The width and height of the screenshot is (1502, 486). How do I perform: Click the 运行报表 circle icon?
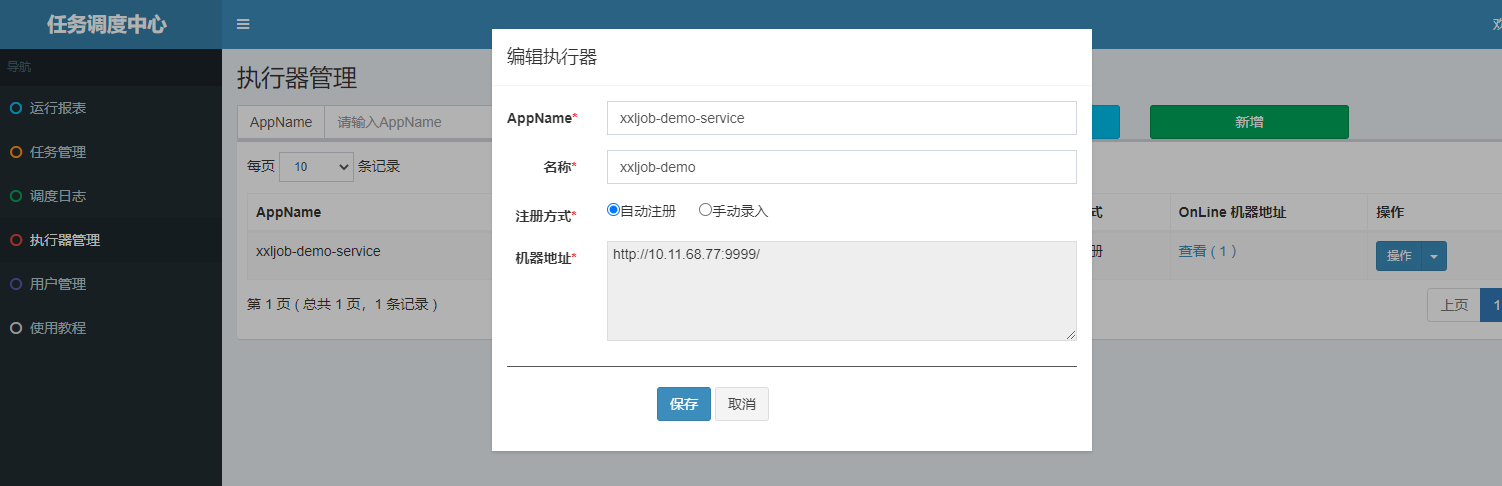point(15,108)
